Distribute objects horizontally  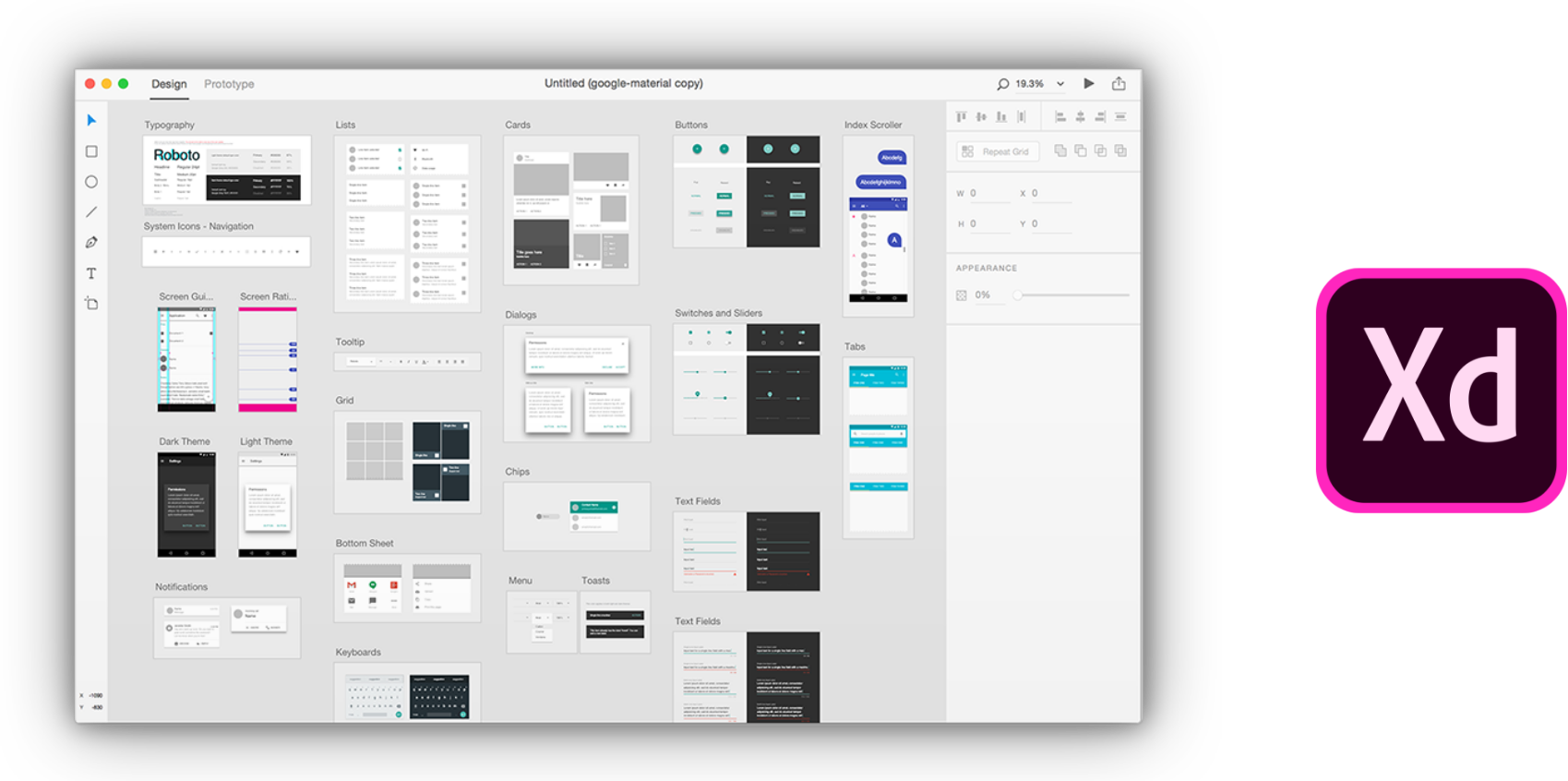click(x=1022, y=117)
